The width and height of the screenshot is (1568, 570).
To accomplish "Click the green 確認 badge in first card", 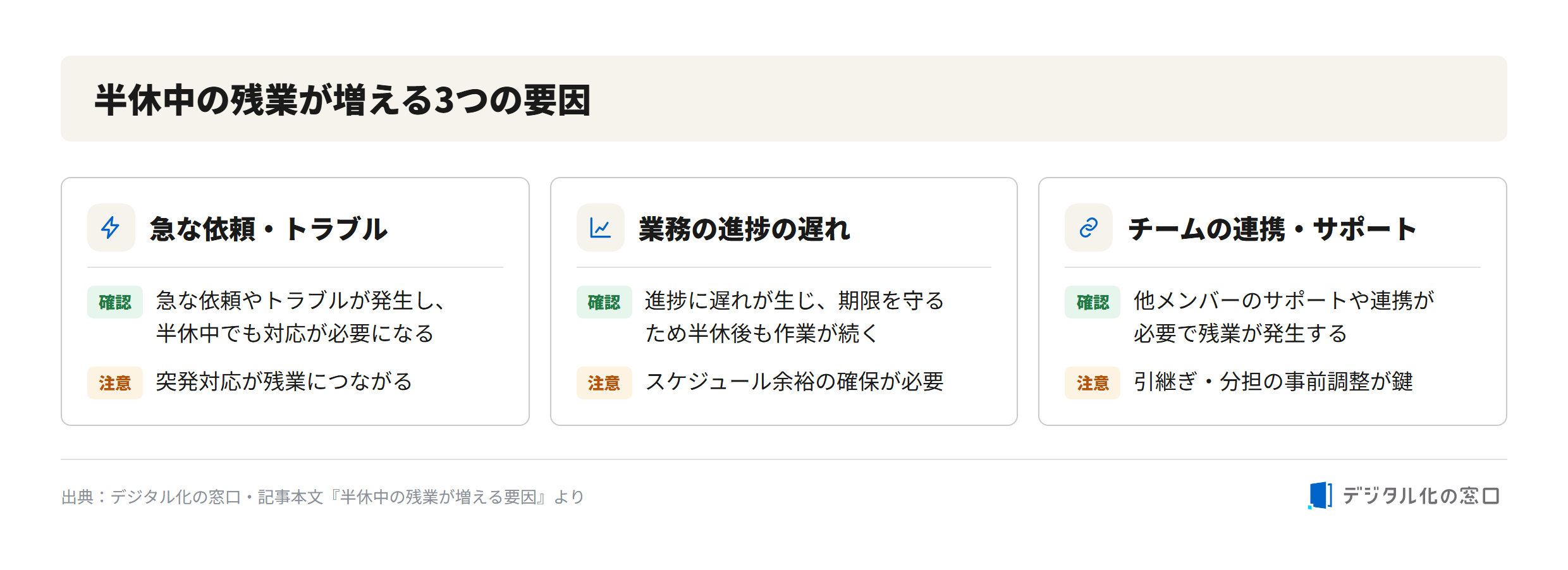I will [115, 302].
